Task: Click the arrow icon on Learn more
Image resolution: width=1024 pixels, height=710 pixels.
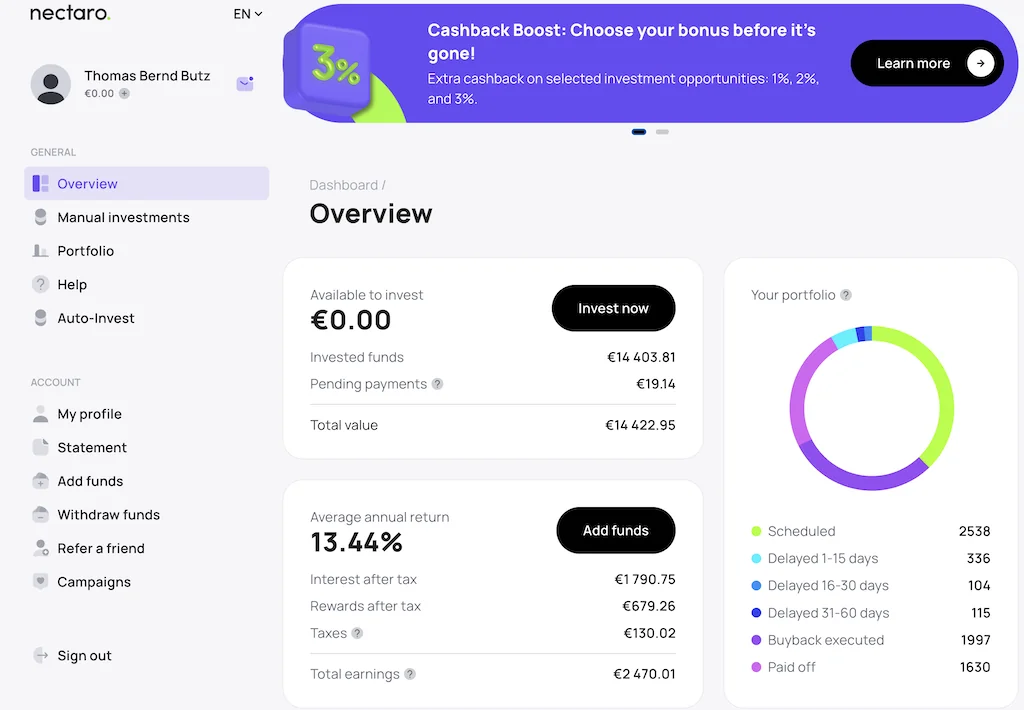Action: 981,63
